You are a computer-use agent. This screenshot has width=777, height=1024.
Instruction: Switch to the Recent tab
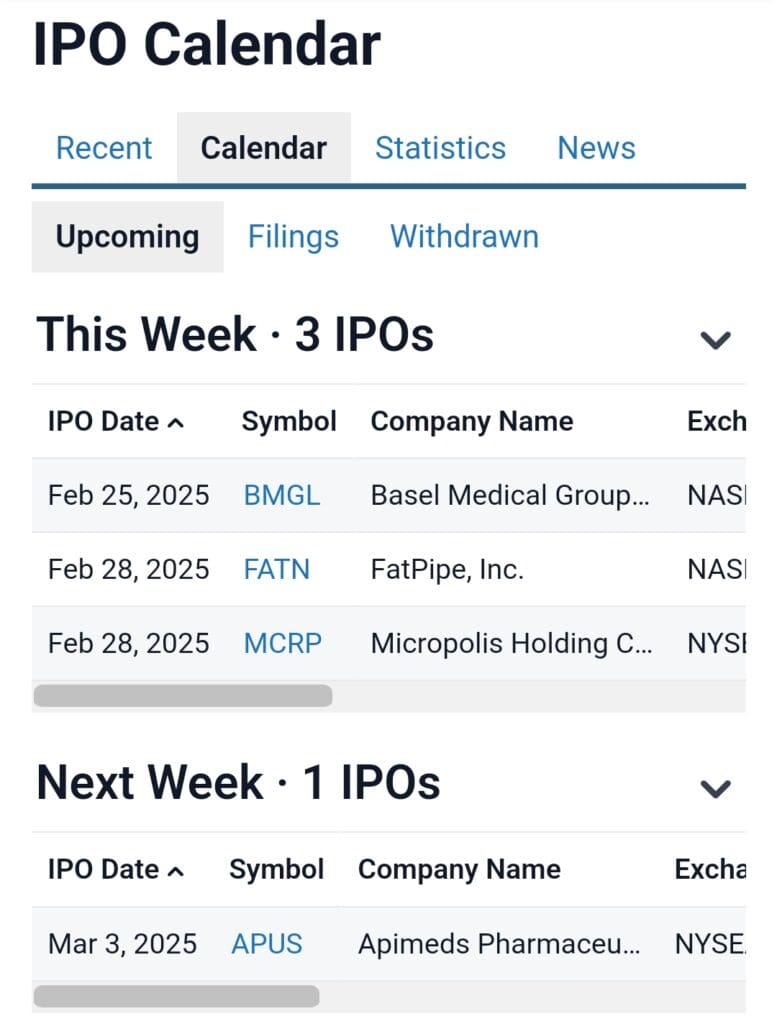(x=104, y=148)
